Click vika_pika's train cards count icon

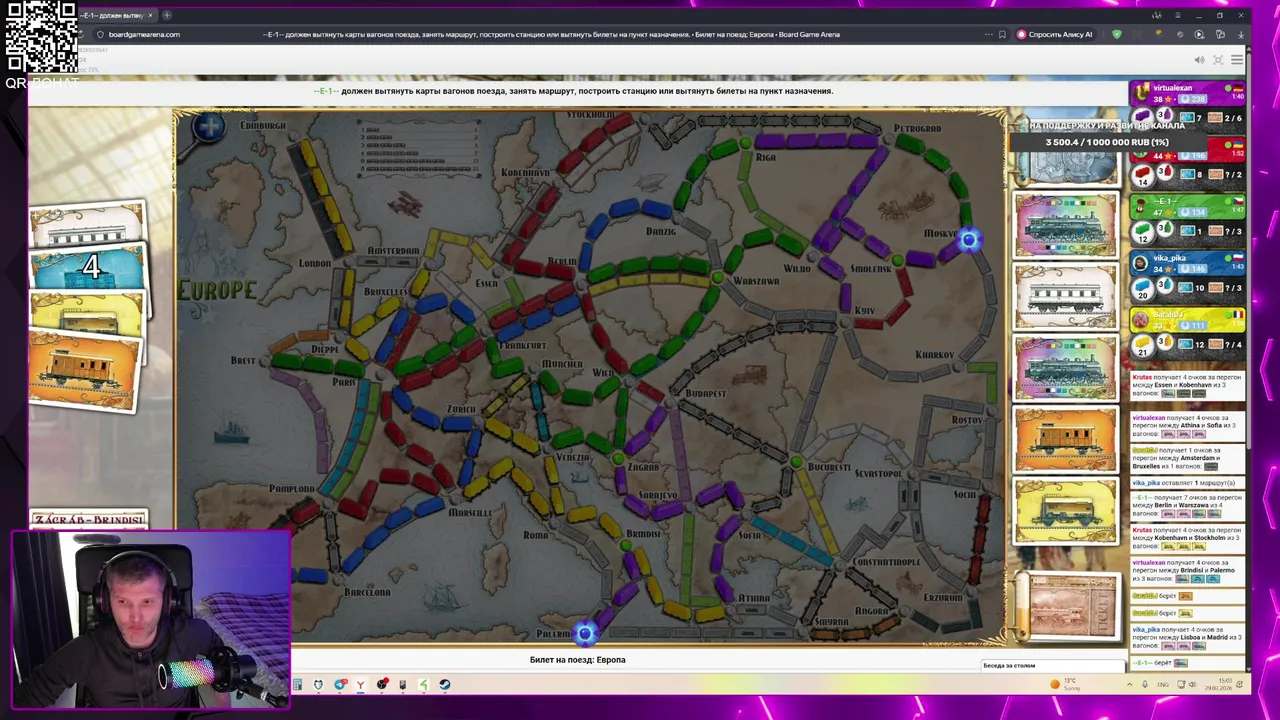click(x=1185, y=288)
